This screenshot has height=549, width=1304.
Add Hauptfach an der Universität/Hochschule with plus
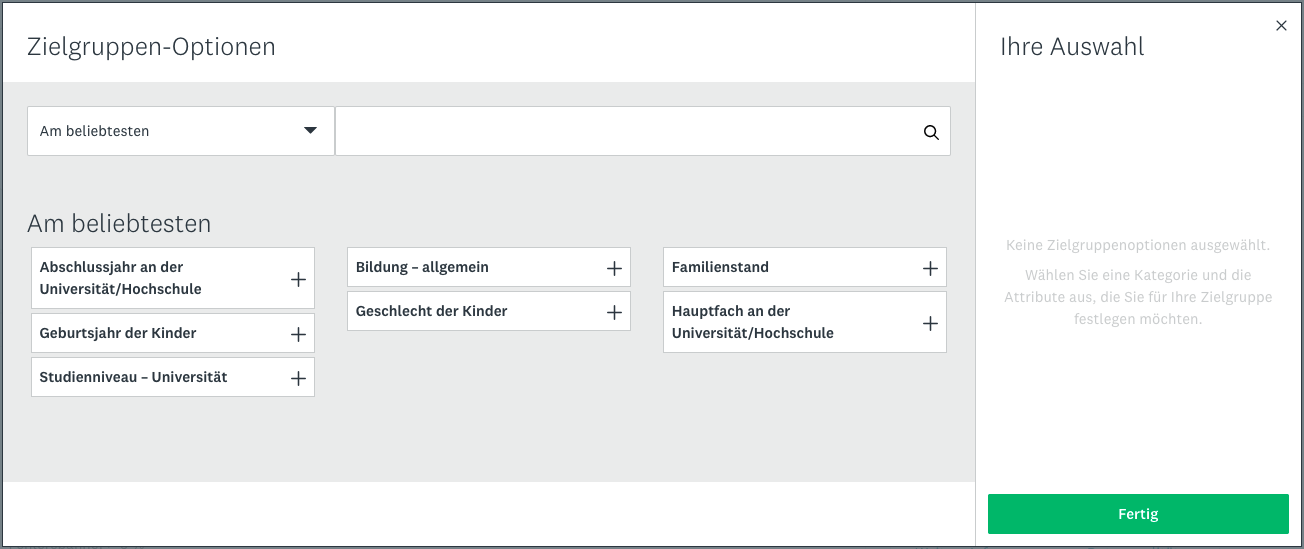pos(930,323)
